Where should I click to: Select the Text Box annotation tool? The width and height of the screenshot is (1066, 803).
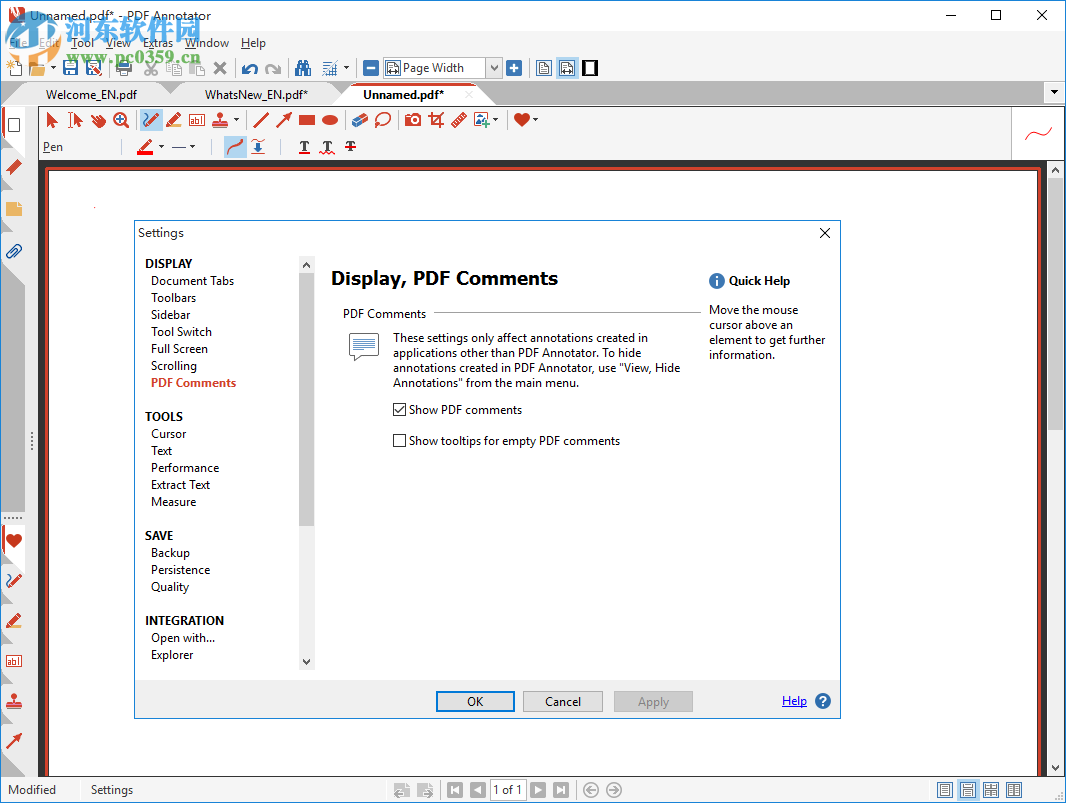[x=195, y=119]
